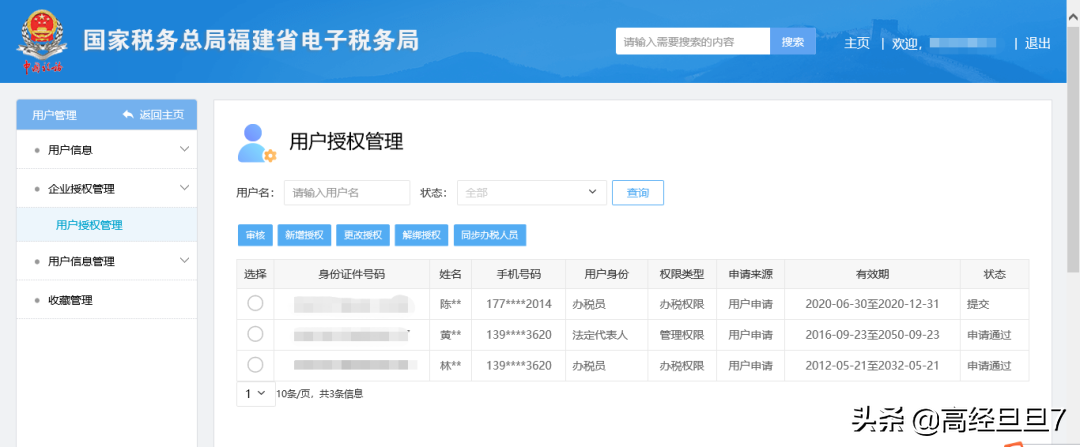
Task: Click the 更改授权 button
Action: click(x=363, y=235)
